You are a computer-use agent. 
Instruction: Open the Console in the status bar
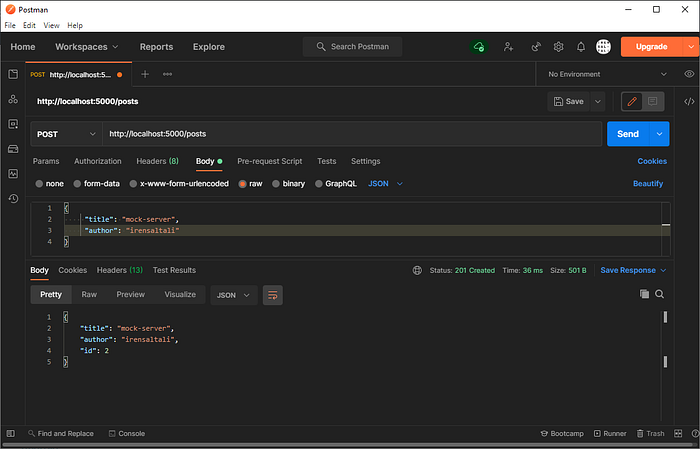pos(127,433)
